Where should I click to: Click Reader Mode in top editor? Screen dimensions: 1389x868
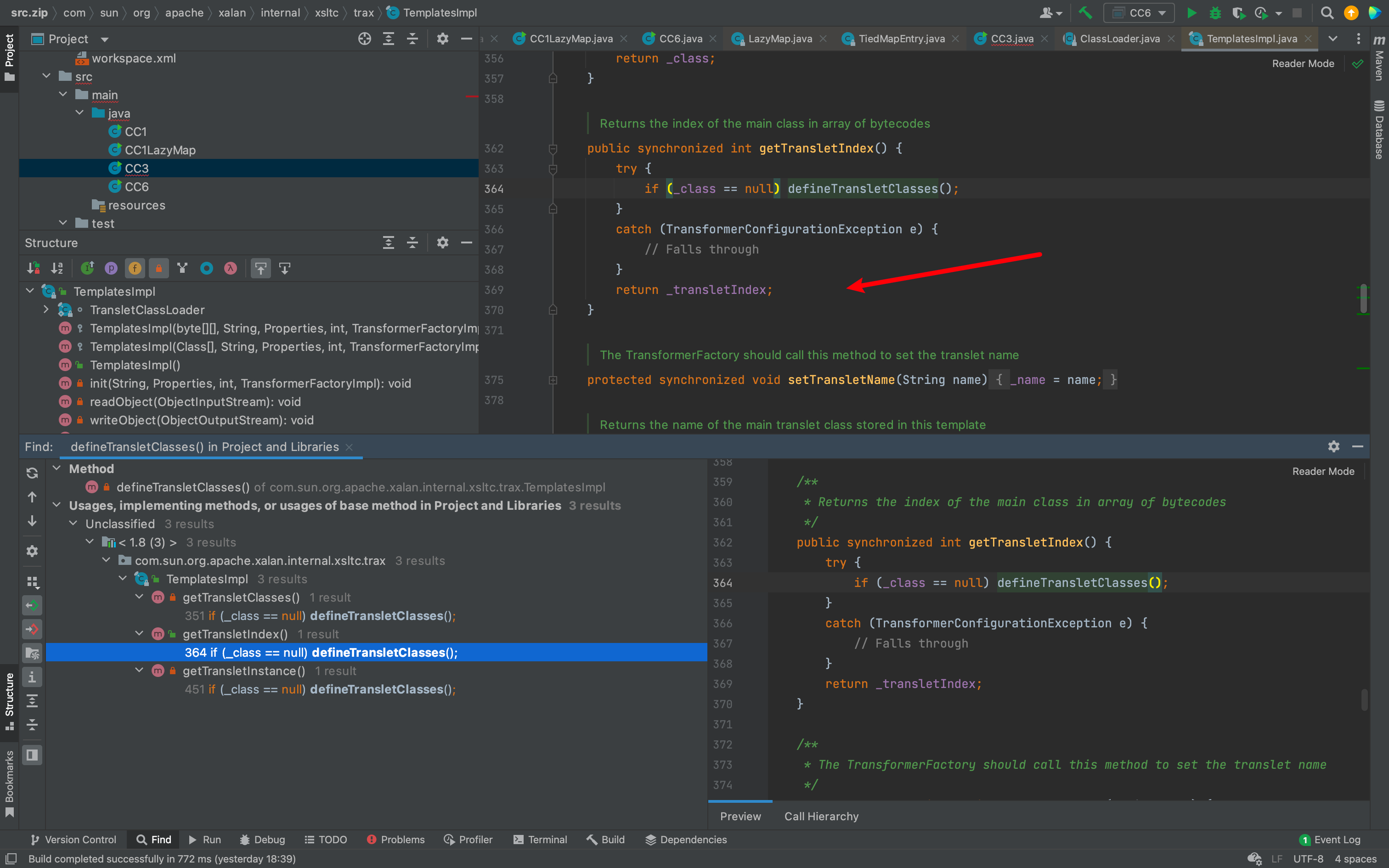(1303, 64)
